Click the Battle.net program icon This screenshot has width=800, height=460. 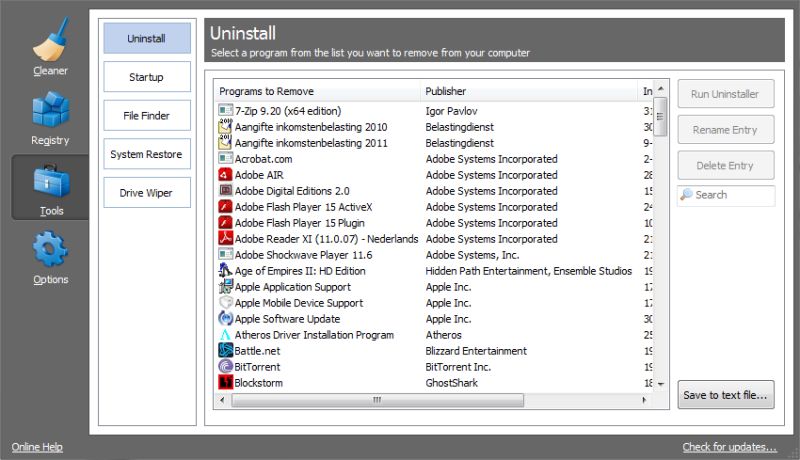point(226,350)
